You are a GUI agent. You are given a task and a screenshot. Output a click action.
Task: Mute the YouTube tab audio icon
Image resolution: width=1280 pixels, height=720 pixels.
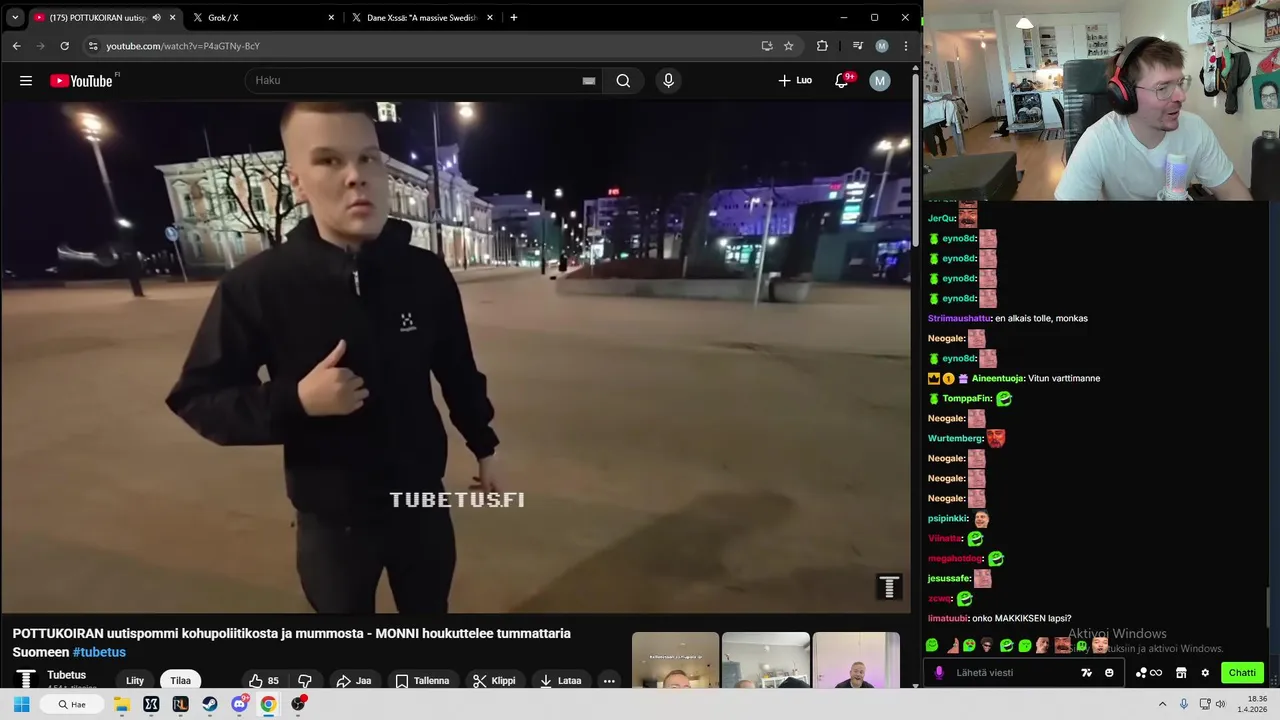(x=156, y=18)
